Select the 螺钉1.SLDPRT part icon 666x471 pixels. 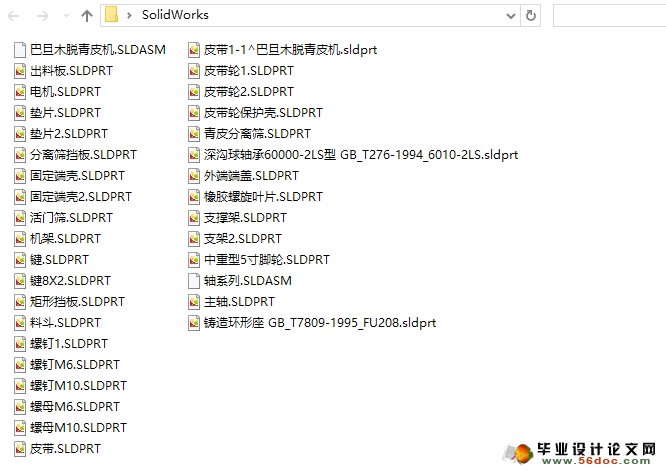point(20,344)
